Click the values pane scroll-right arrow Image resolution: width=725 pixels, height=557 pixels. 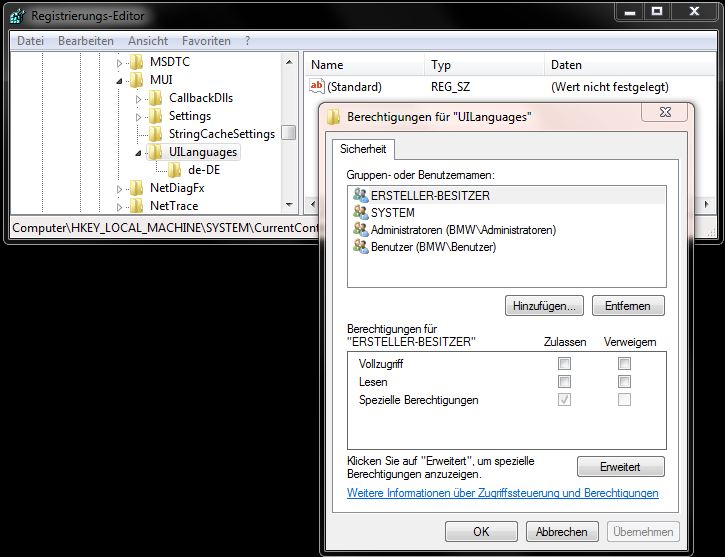(x=707, y=204)
